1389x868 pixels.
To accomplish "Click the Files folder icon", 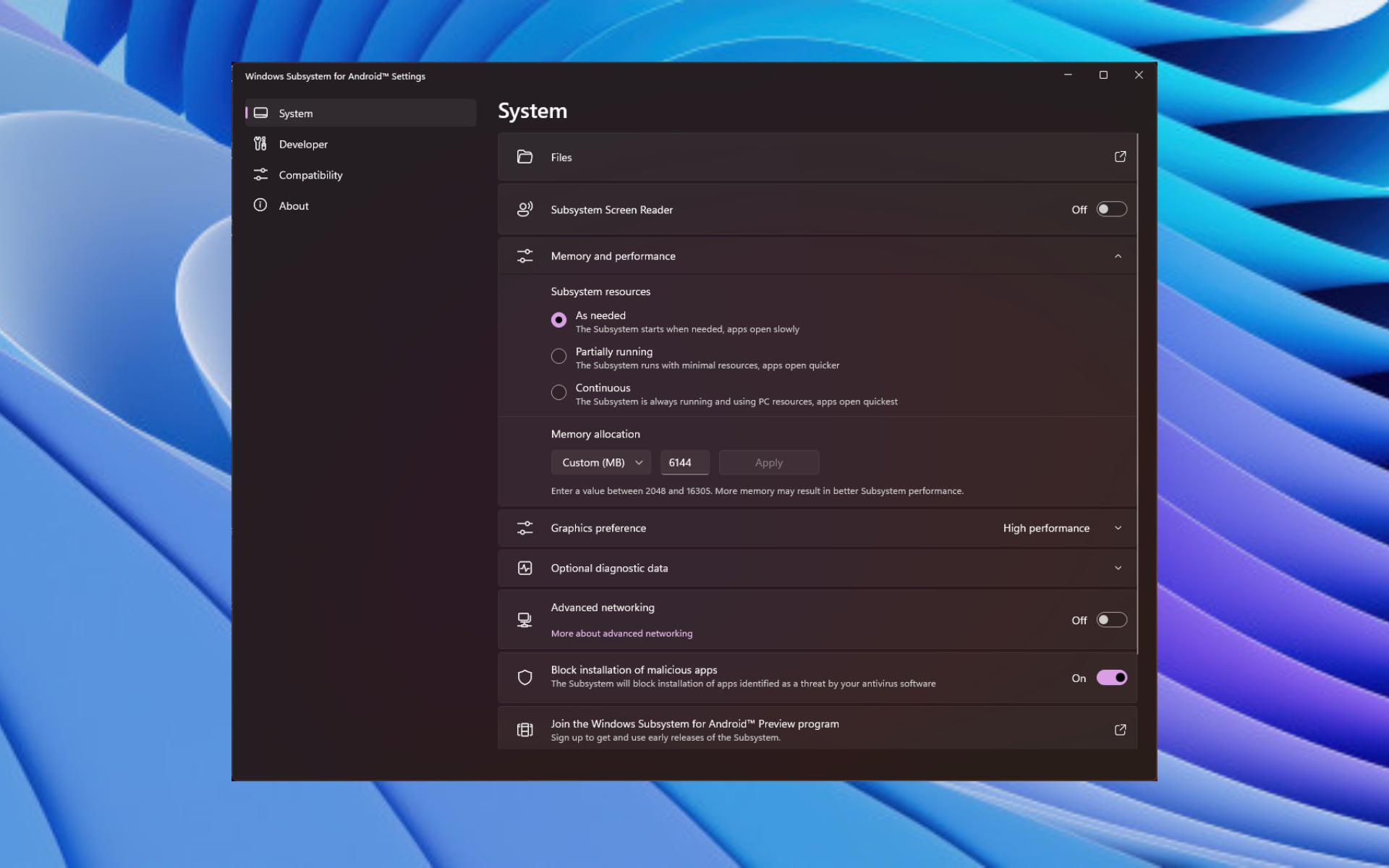I will pos(524,157).
